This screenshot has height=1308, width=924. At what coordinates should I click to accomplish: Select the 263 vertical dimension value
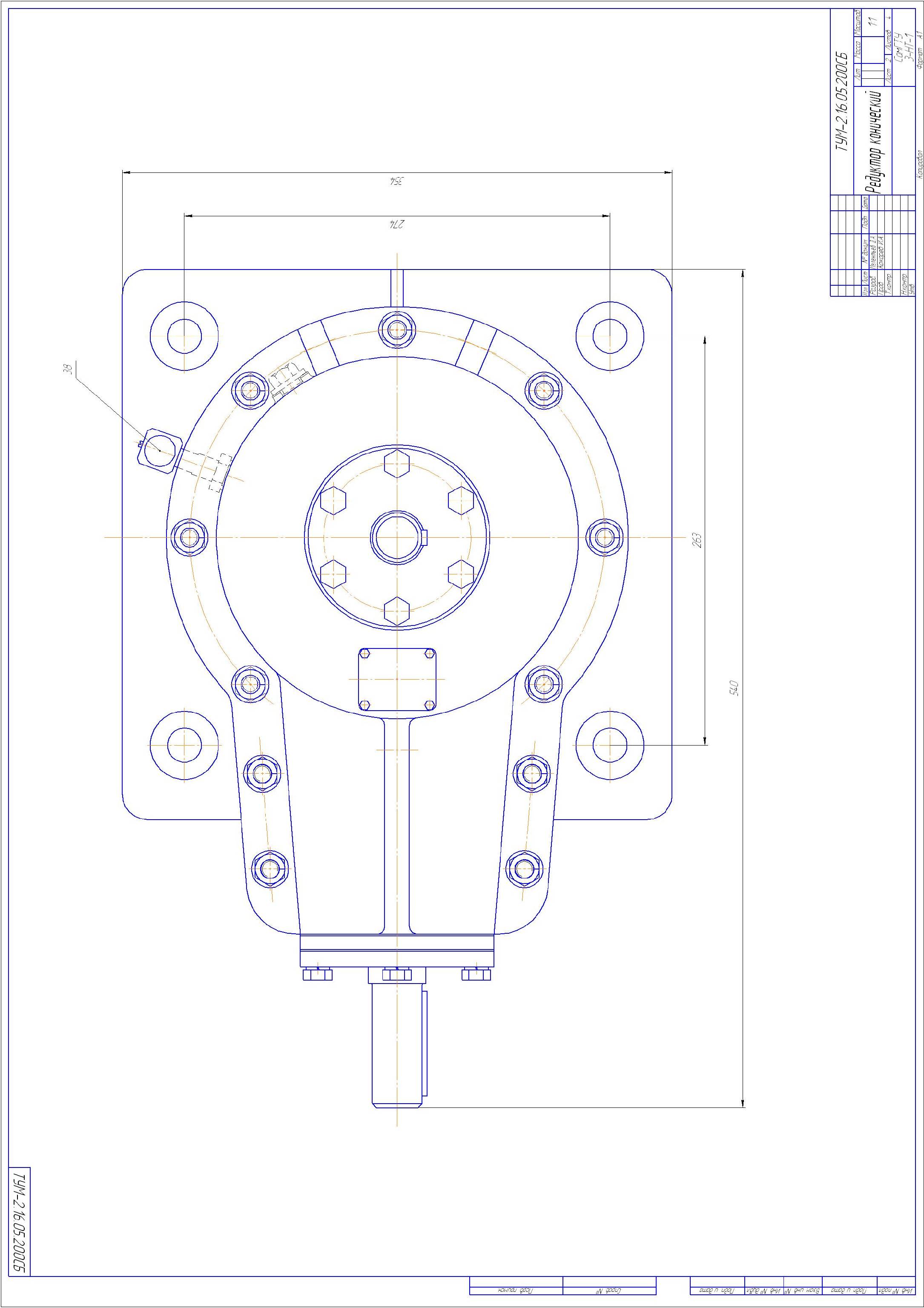coord(697,539)
